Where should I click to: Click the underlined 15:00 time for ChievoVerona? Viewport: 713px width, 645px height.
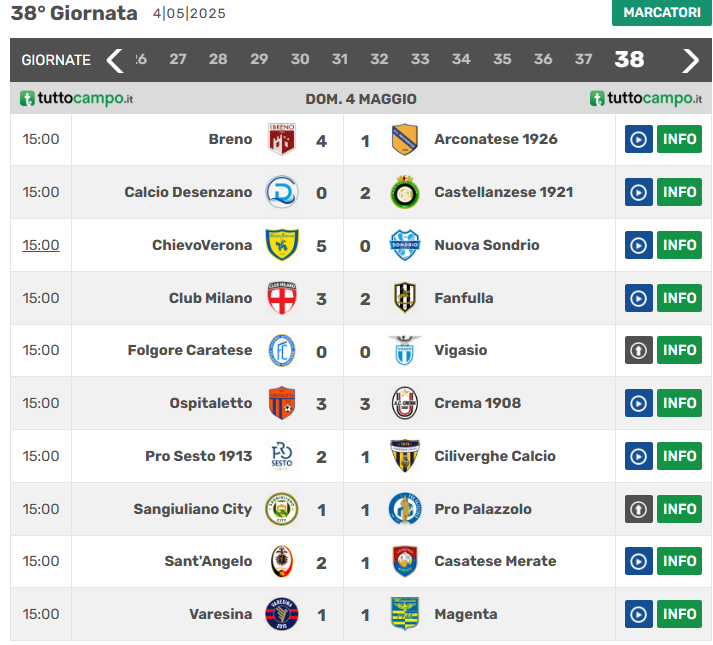pyautogui.click(x=41, y=245)
